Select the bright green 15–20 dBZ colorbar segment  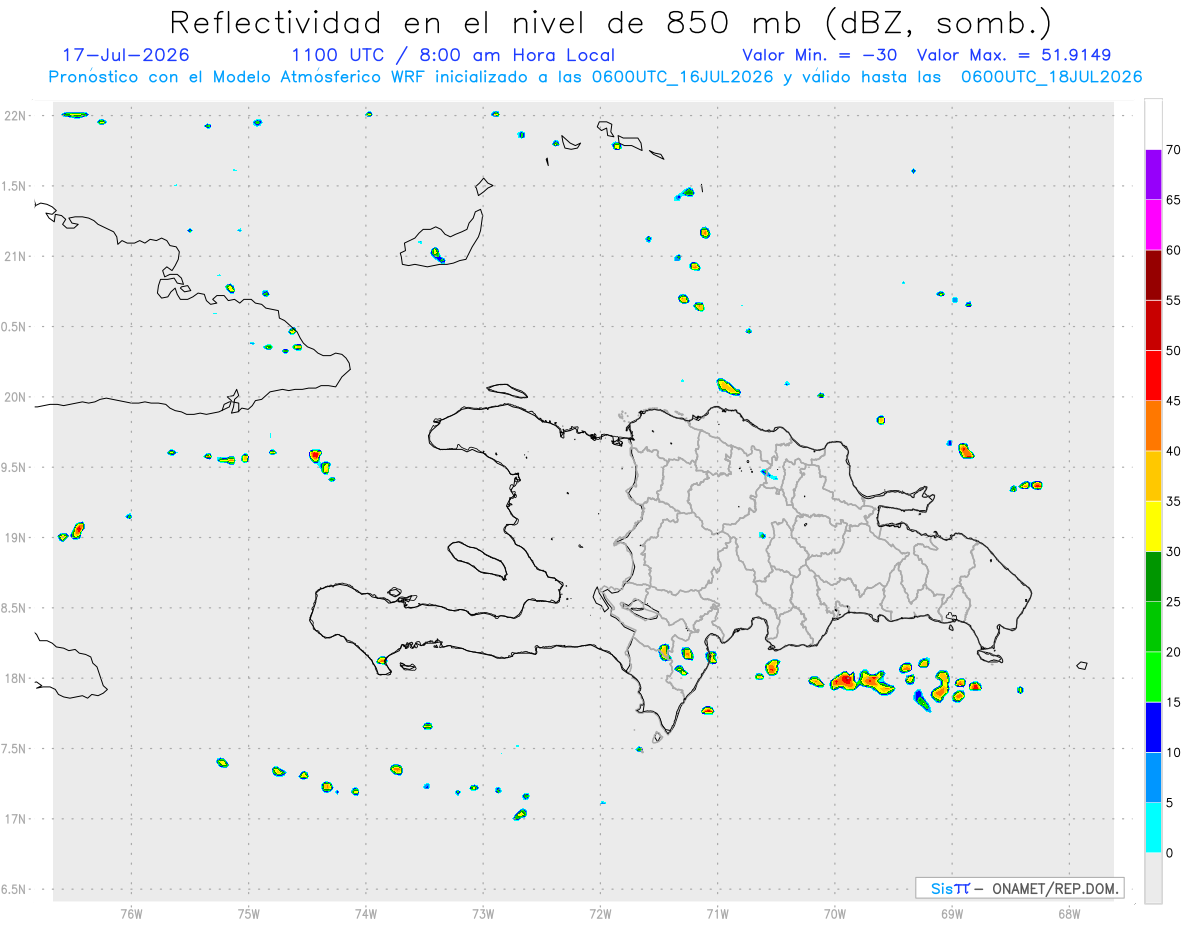(1153, 677)
